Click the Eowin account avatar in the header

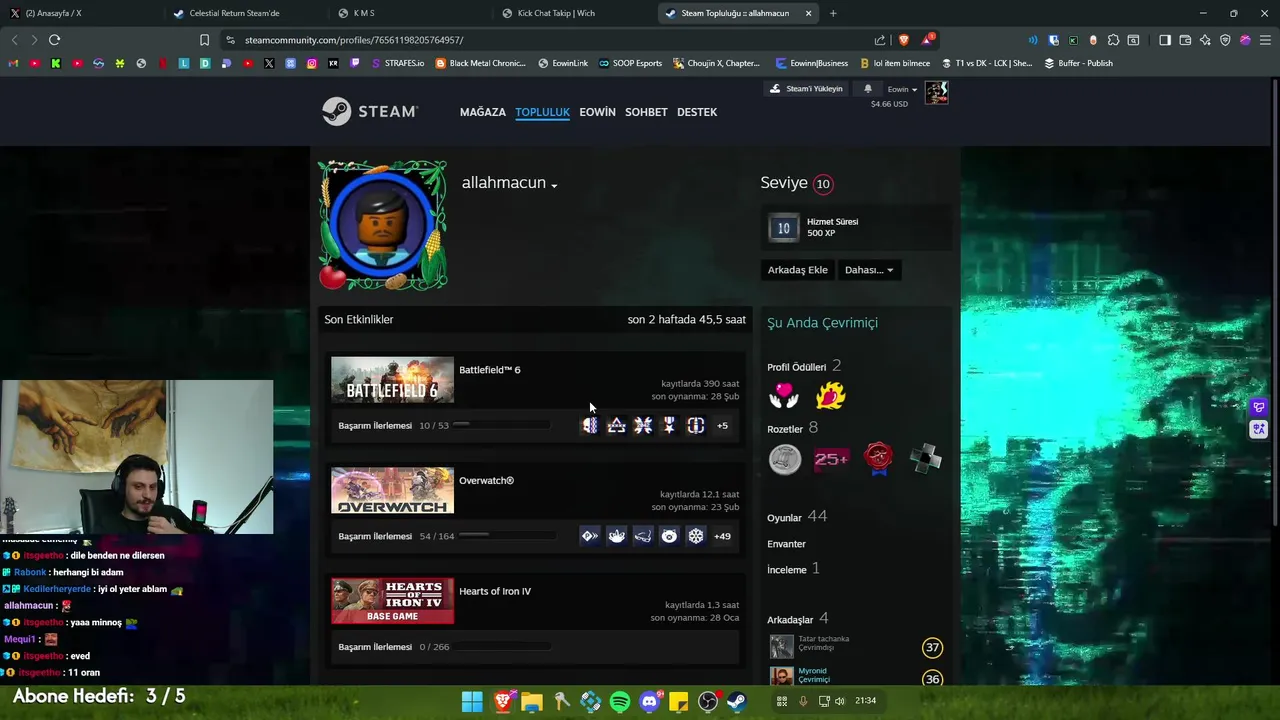(936, 93)
